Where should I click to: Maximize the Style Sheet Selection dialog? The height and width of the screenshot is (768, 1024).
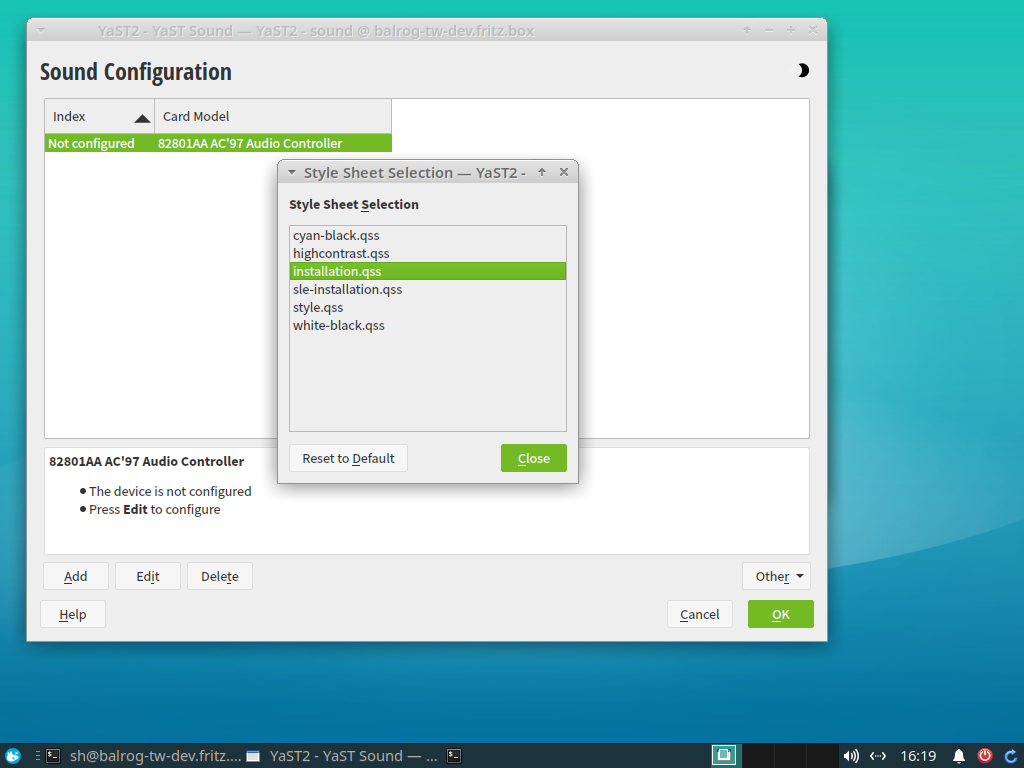pos(541,172)
